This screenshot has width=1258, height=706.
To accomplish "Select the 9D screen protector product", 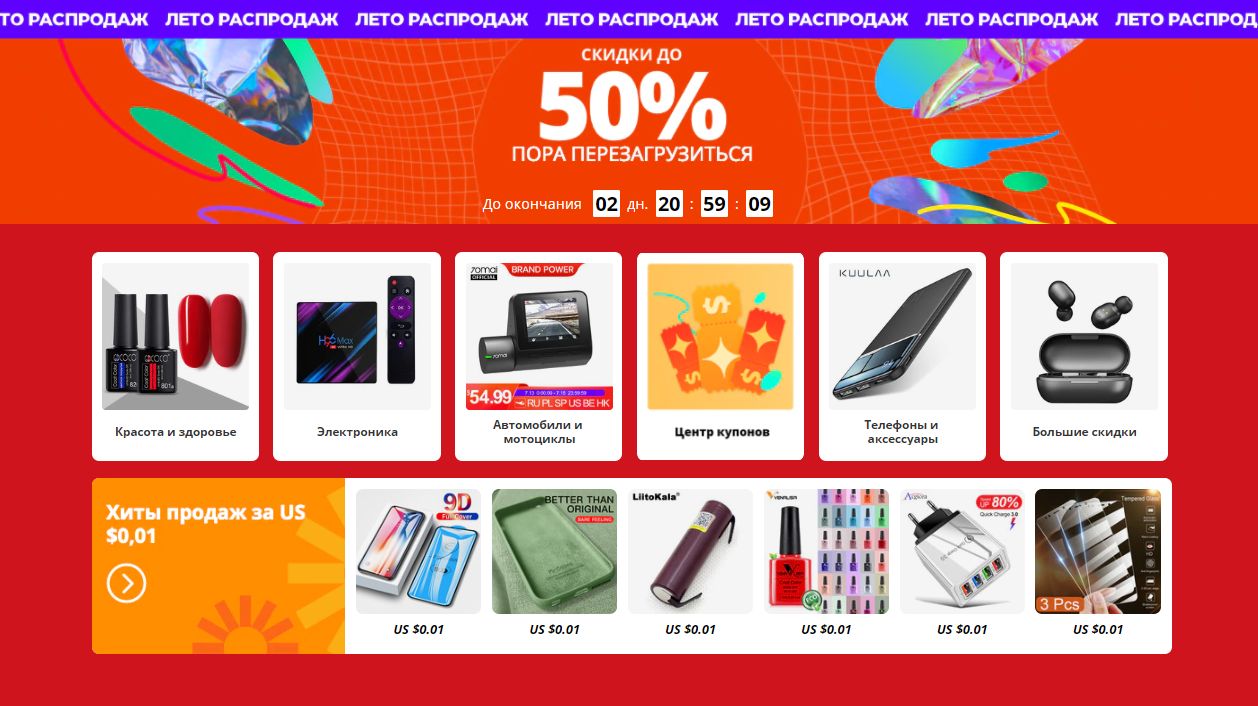I will 418,551.
